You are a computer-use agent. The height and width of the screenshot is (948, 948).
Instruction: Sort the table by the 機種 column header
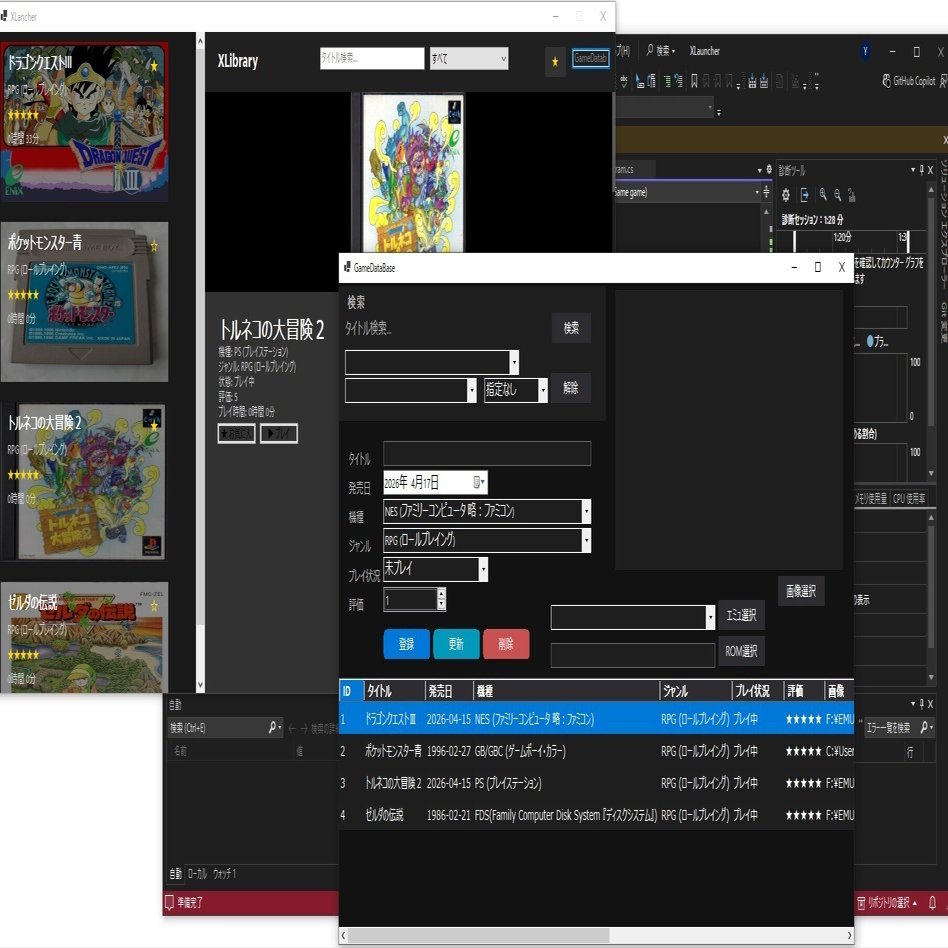pyautogui.click(x=566, y=691)
